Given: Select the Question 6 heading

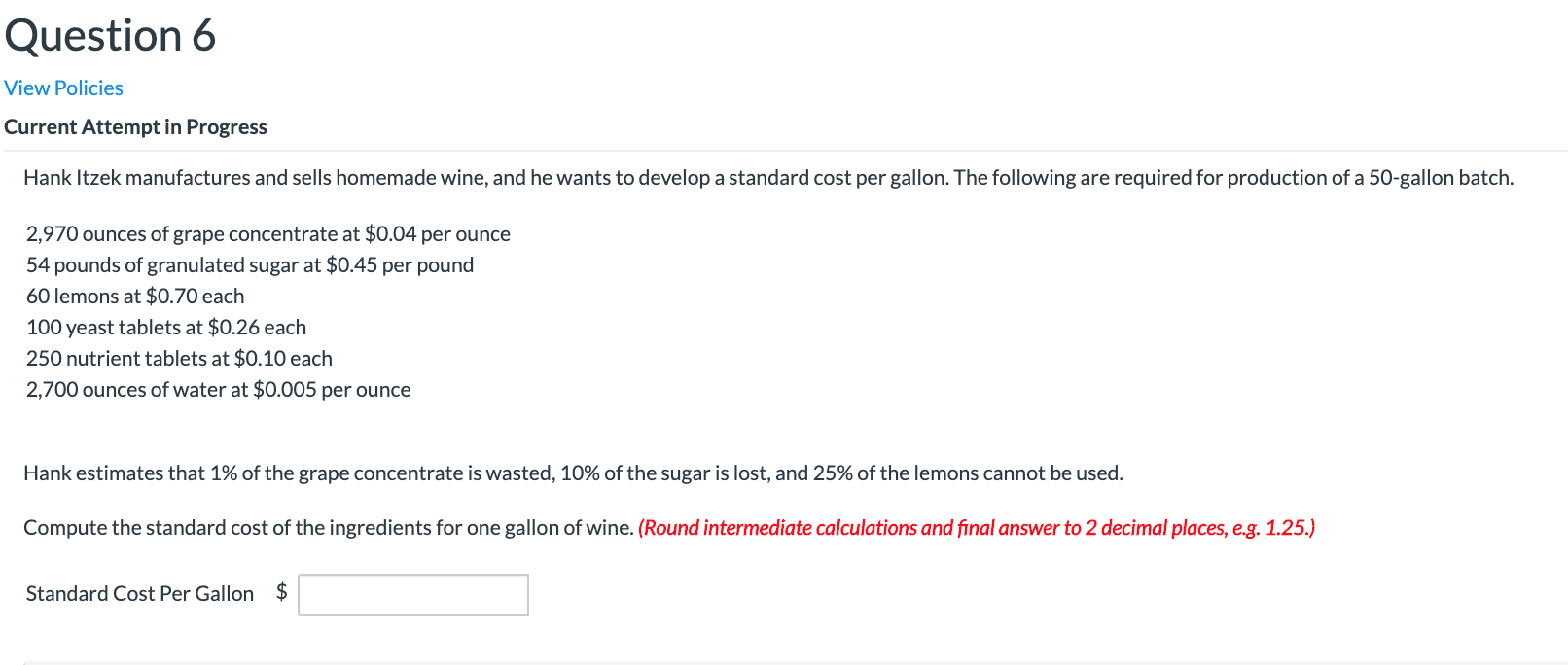Looking at the screenshot, I should (109, 35).
